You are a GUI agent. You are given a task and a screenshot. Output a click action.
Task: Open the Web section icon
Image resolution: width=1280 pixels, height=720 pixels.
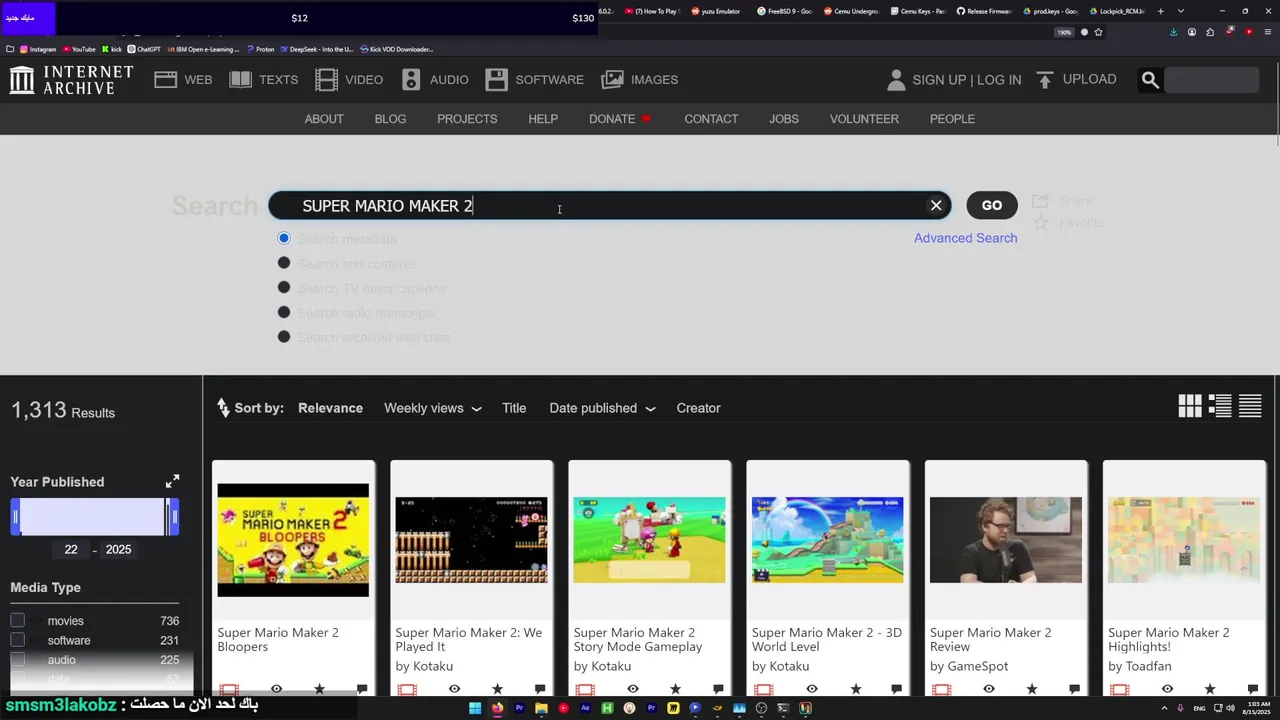point(166,80)
